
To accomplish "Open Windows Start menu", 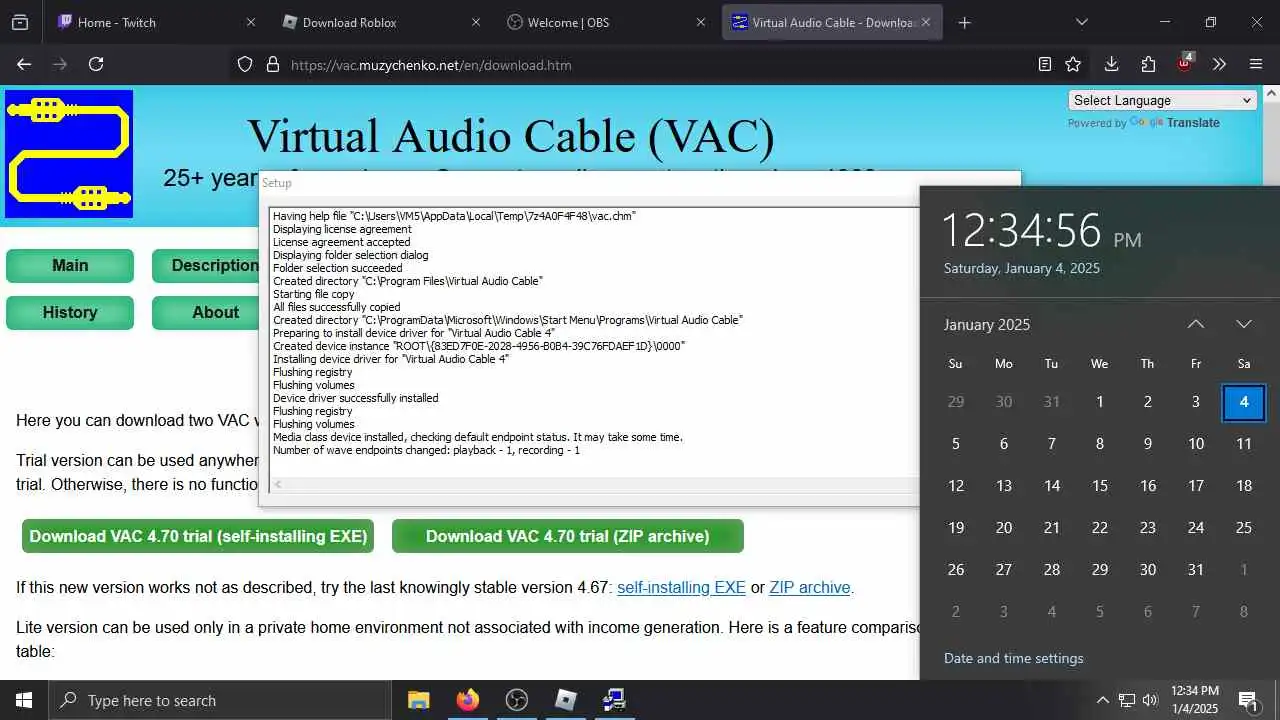I will pyautogui.click(x=24, y=700).
